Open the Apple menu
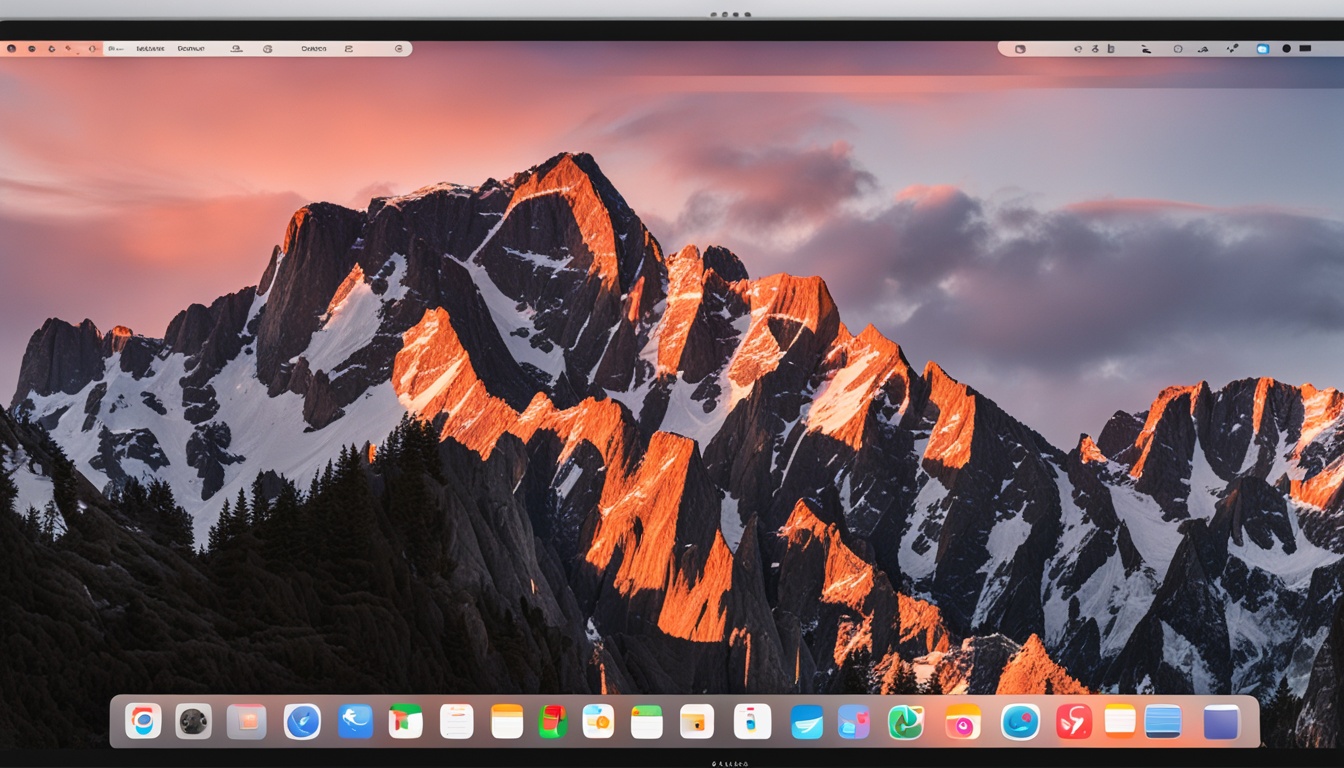 11,47
